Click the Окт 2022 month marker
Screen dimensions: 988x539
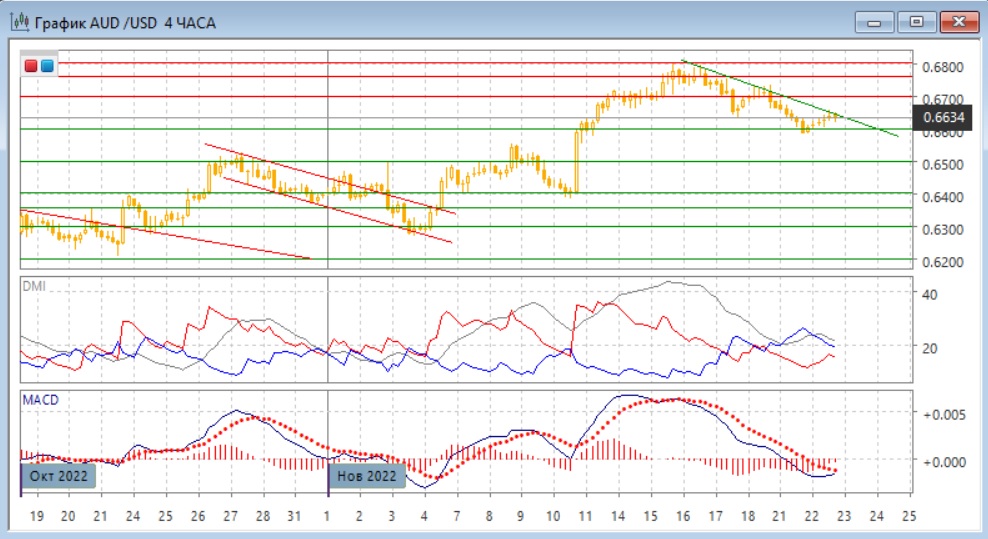60,476
